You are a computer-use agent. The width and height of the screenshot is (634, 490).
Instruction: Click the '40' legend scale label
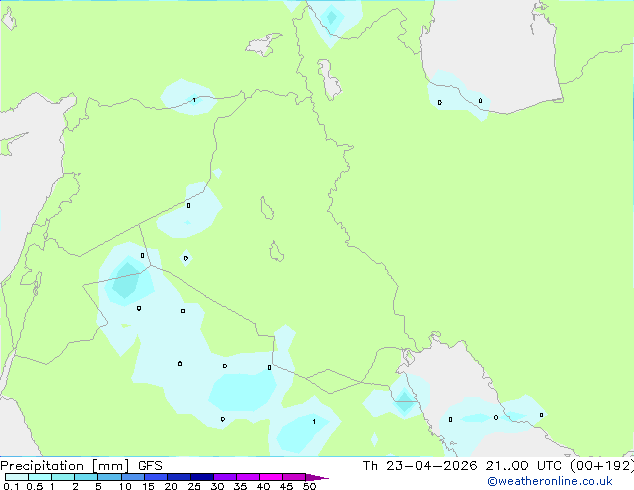pos(263,486)
